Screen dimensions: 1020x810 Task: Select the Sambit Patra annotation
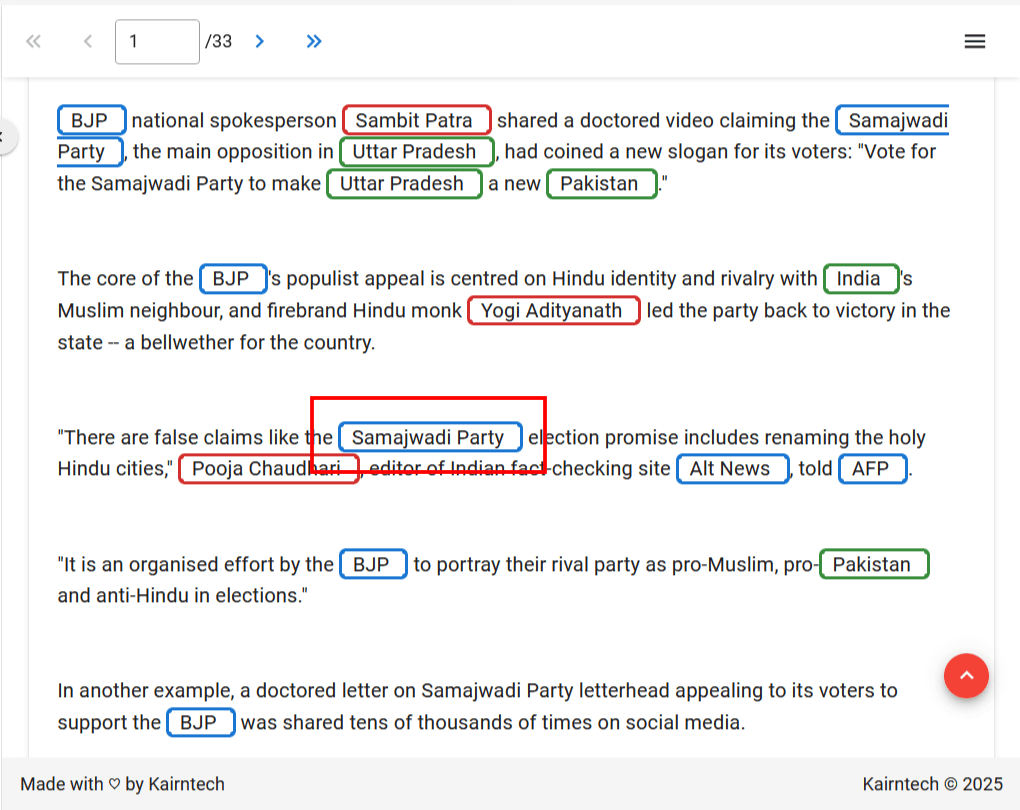(x=416, y=121)
